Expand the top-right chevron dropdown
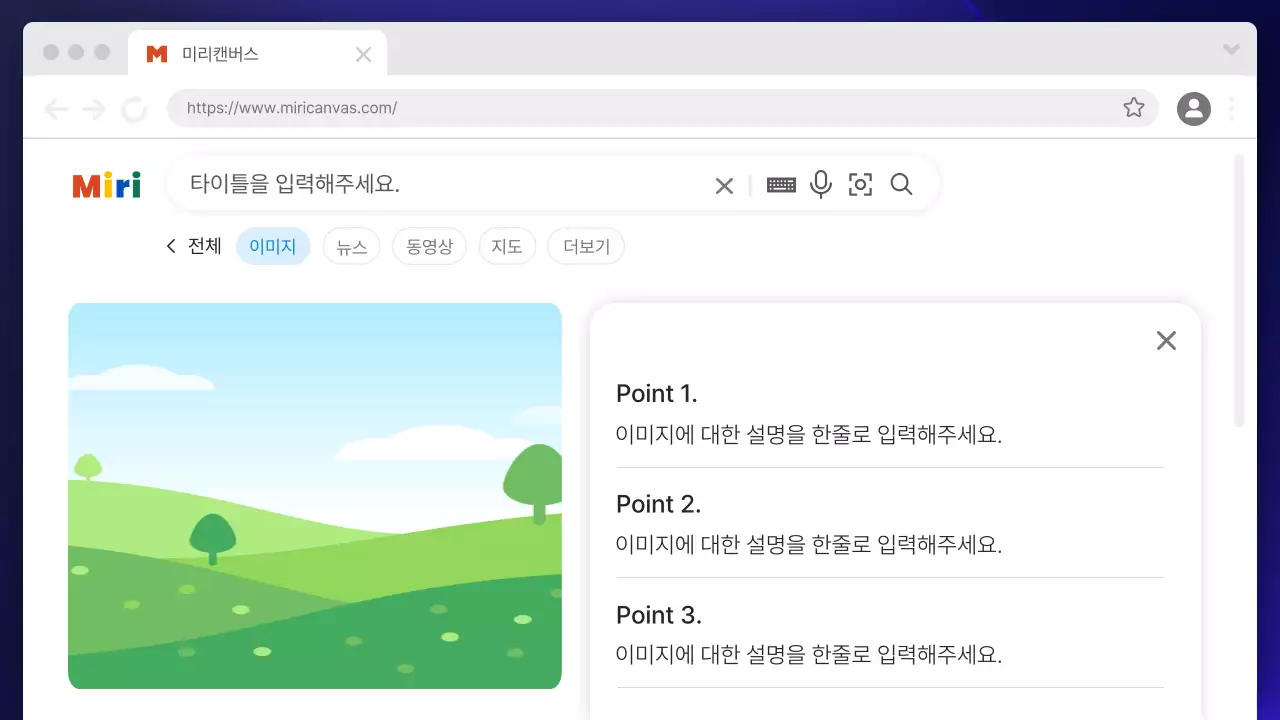Screen dimensions: 1280x720 tap(1231, 50)
